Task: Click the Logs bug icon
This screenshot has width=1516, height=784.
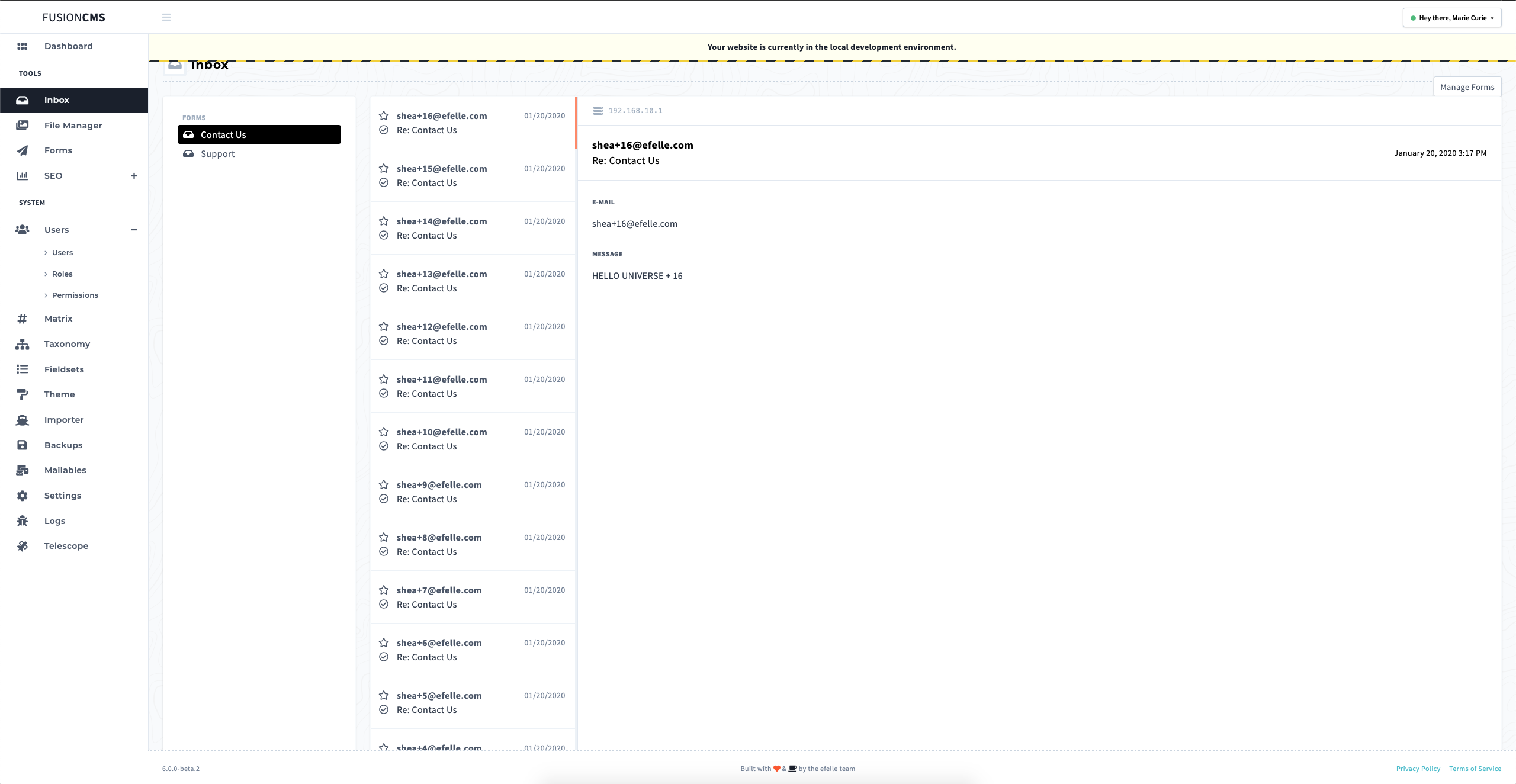Action: pos(23,521)
